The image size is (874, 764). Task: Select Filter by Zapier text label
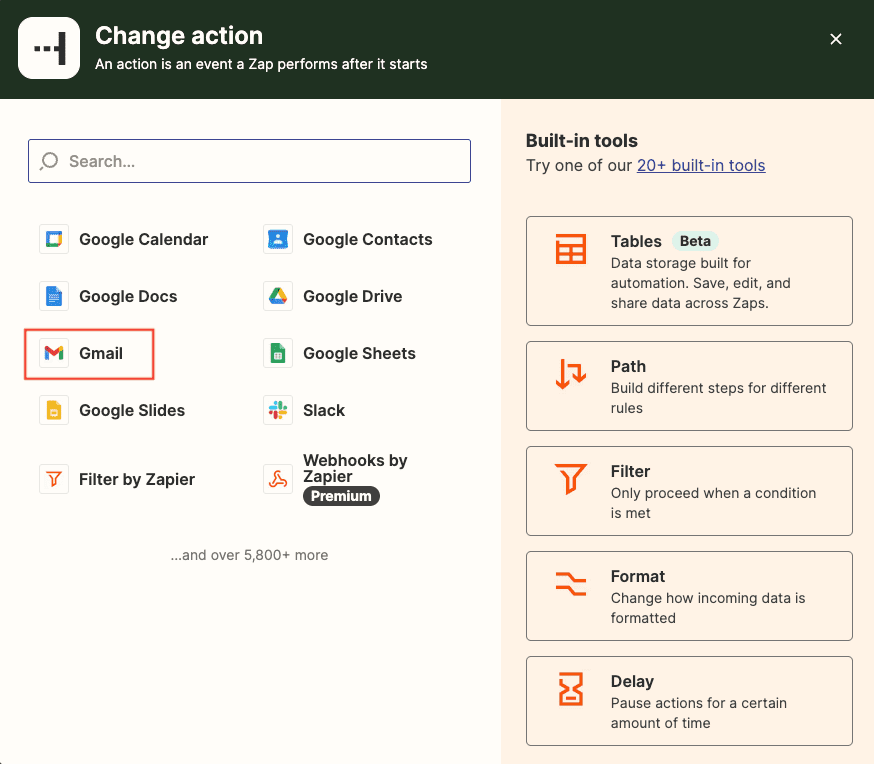(x=137, y=479)
